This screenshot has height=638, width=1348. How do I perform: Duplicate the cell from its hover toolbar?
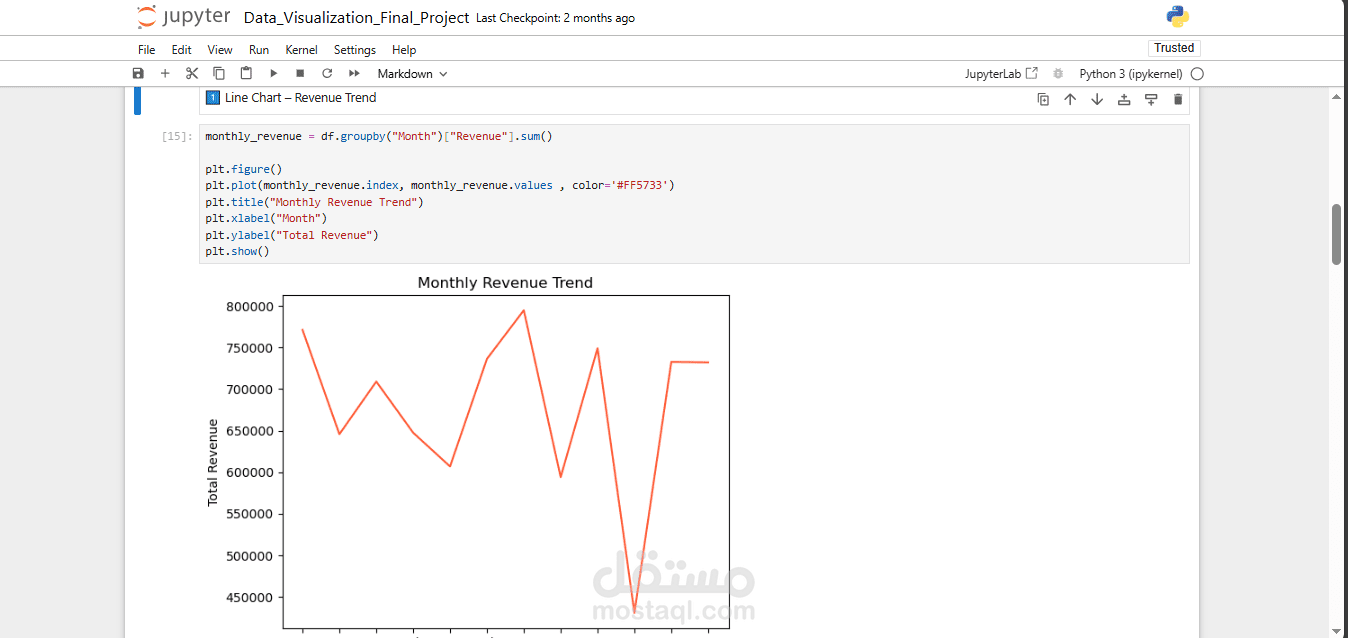pyautogui.click(x=1043, y=99)
